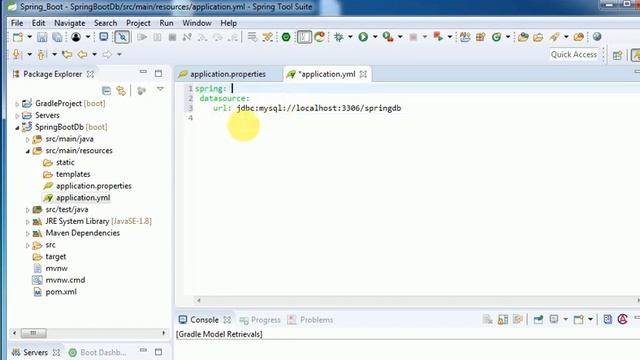640x360 pixels.
Task: Open the Edit menu
Action: (x=38, y=23)
